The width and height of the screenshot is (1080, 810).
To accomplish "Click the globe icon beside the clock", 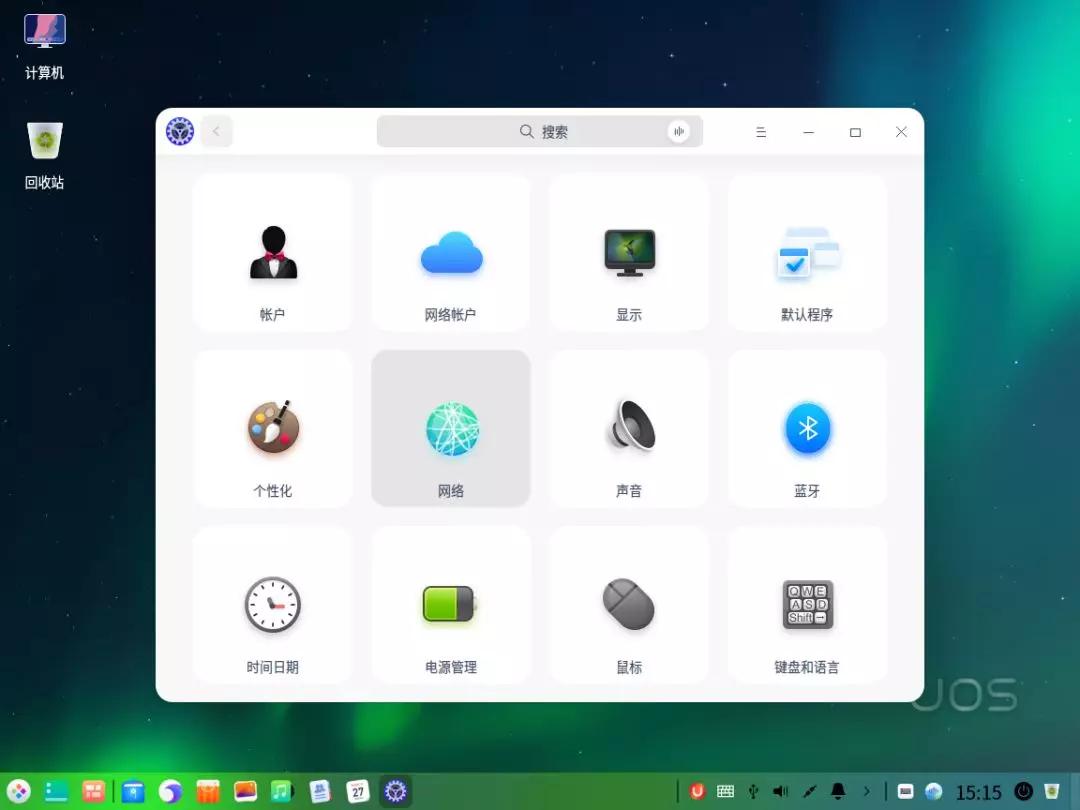I will tap(933, 791).
